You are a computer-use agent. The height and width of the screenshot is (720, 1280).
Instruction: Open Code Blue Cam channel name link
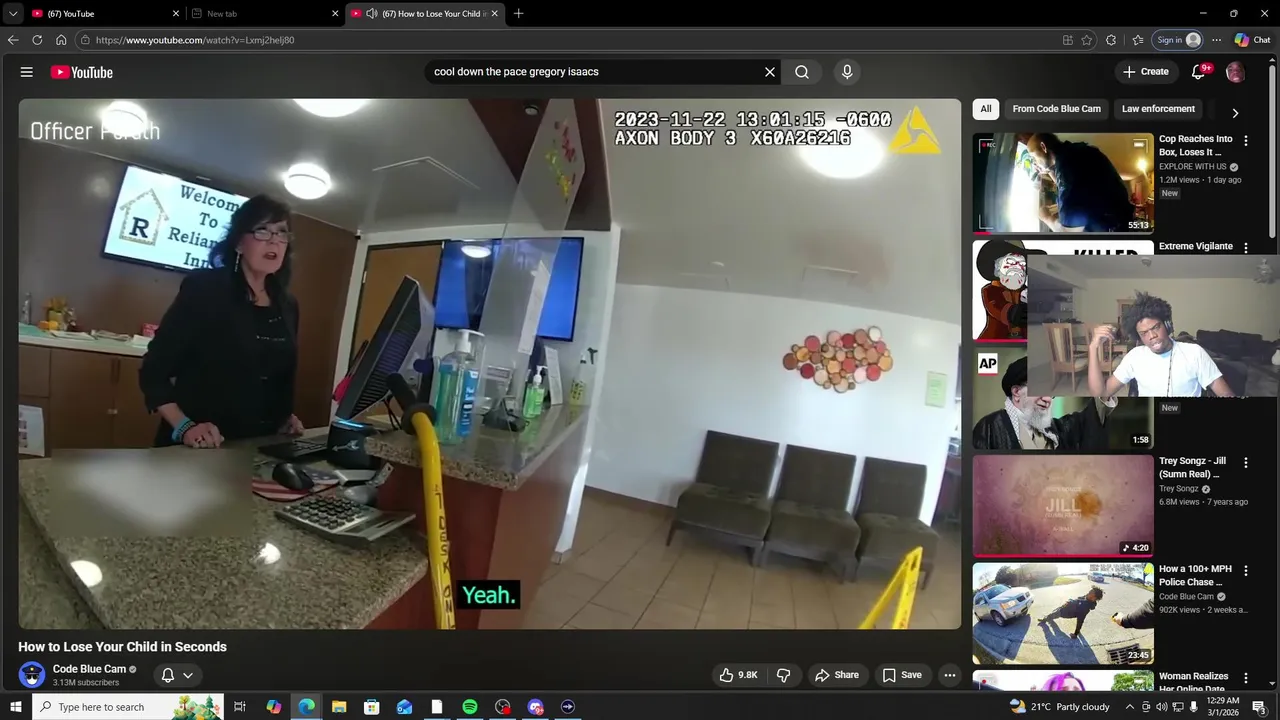point(89,669)
